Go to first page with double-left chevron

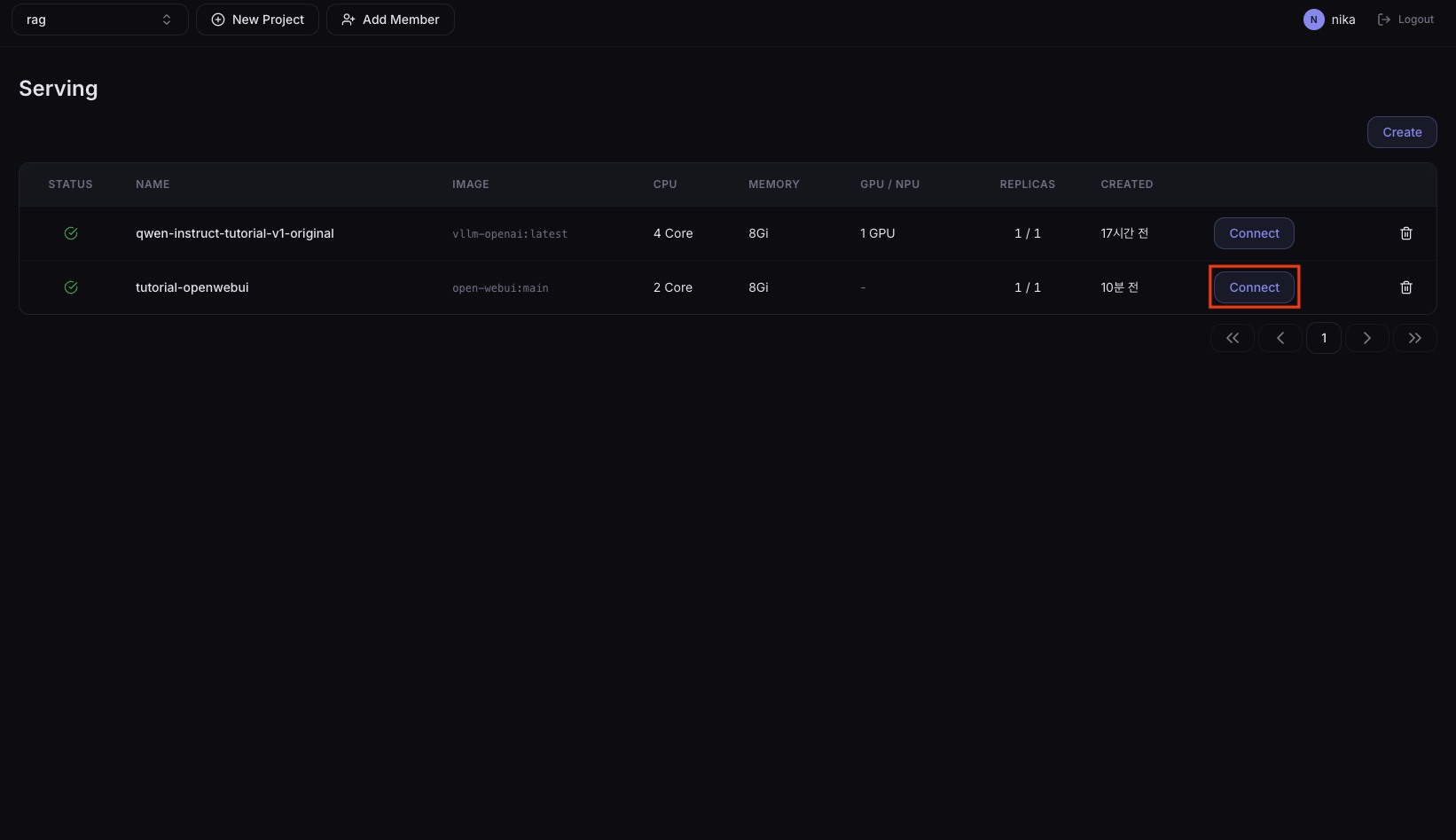coord(1233,338)
